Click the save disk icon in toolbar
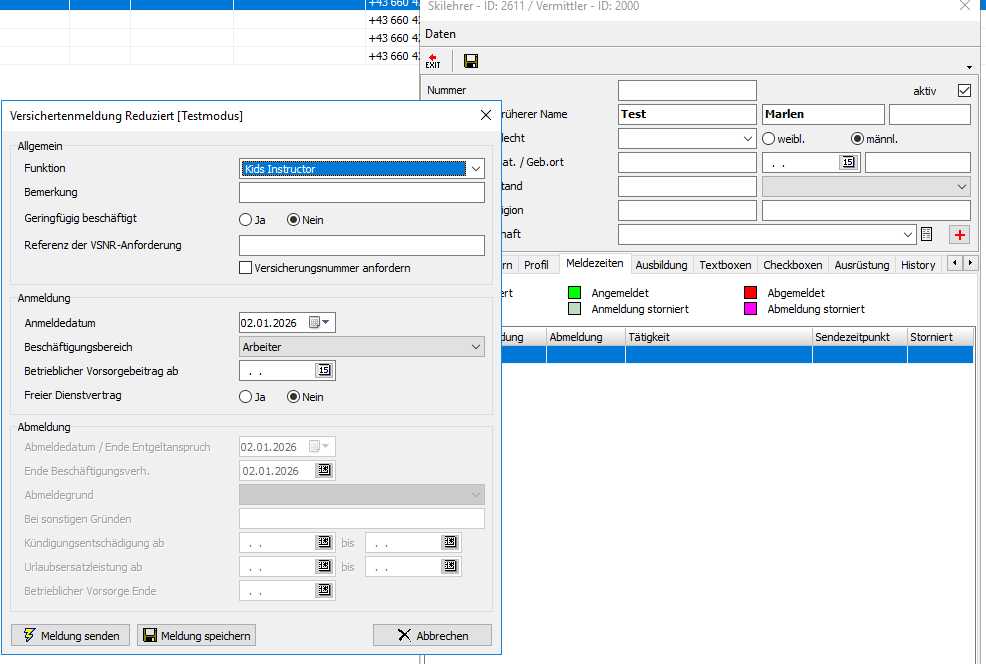The height and width of the screenshot is (664, 986). point(471,62)
